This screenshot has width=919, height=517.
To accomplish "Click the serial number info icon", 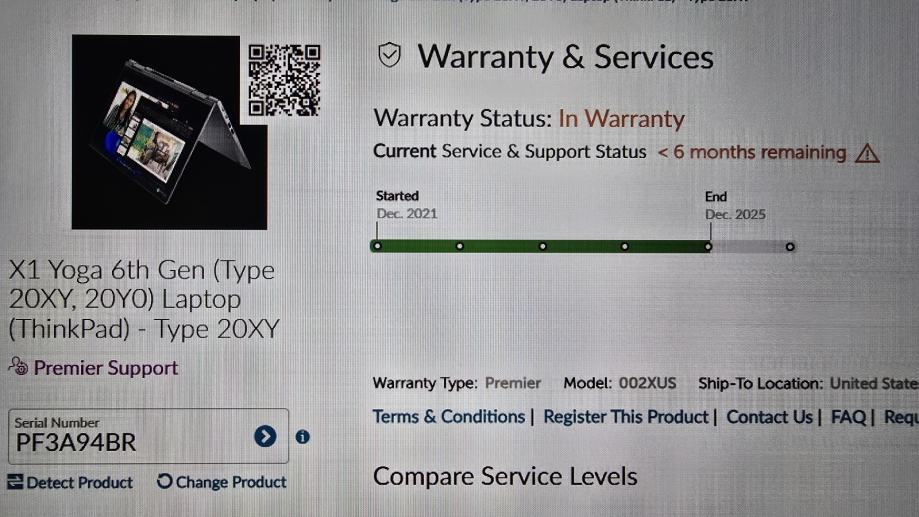I will click(302, 437).
